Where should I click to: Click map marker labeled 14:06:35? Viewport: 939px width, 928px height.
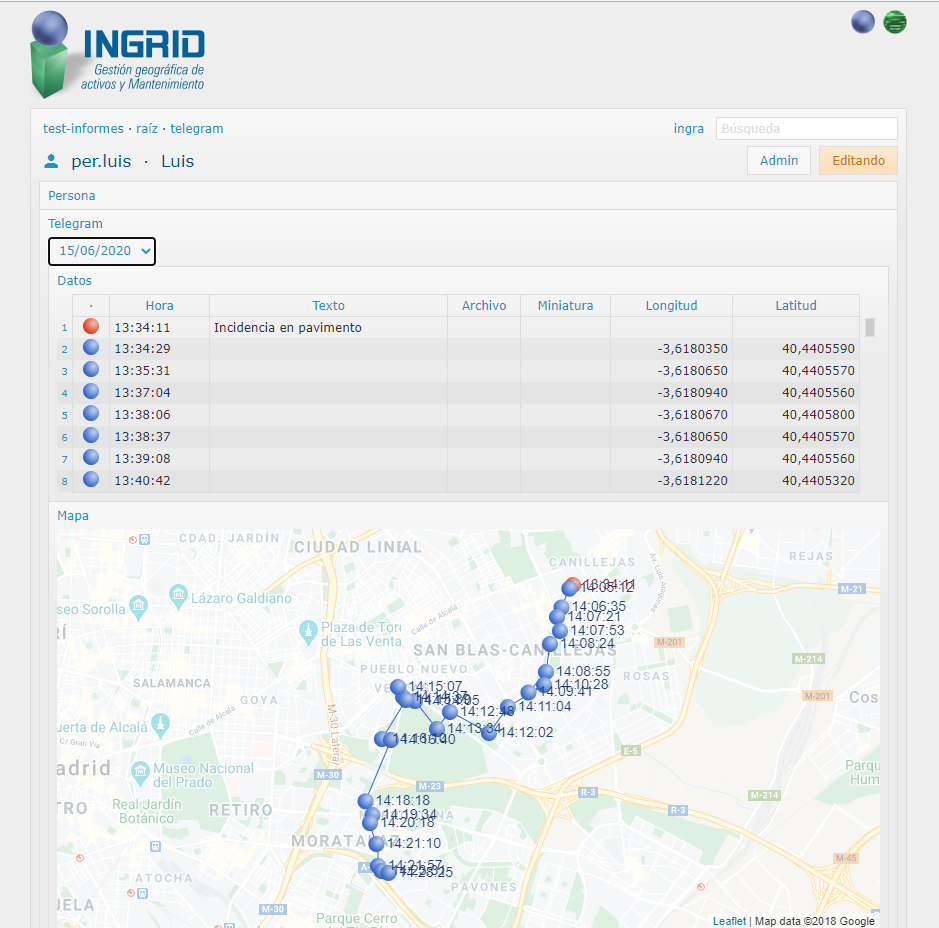pyautogui.click(x=561, y=607)
